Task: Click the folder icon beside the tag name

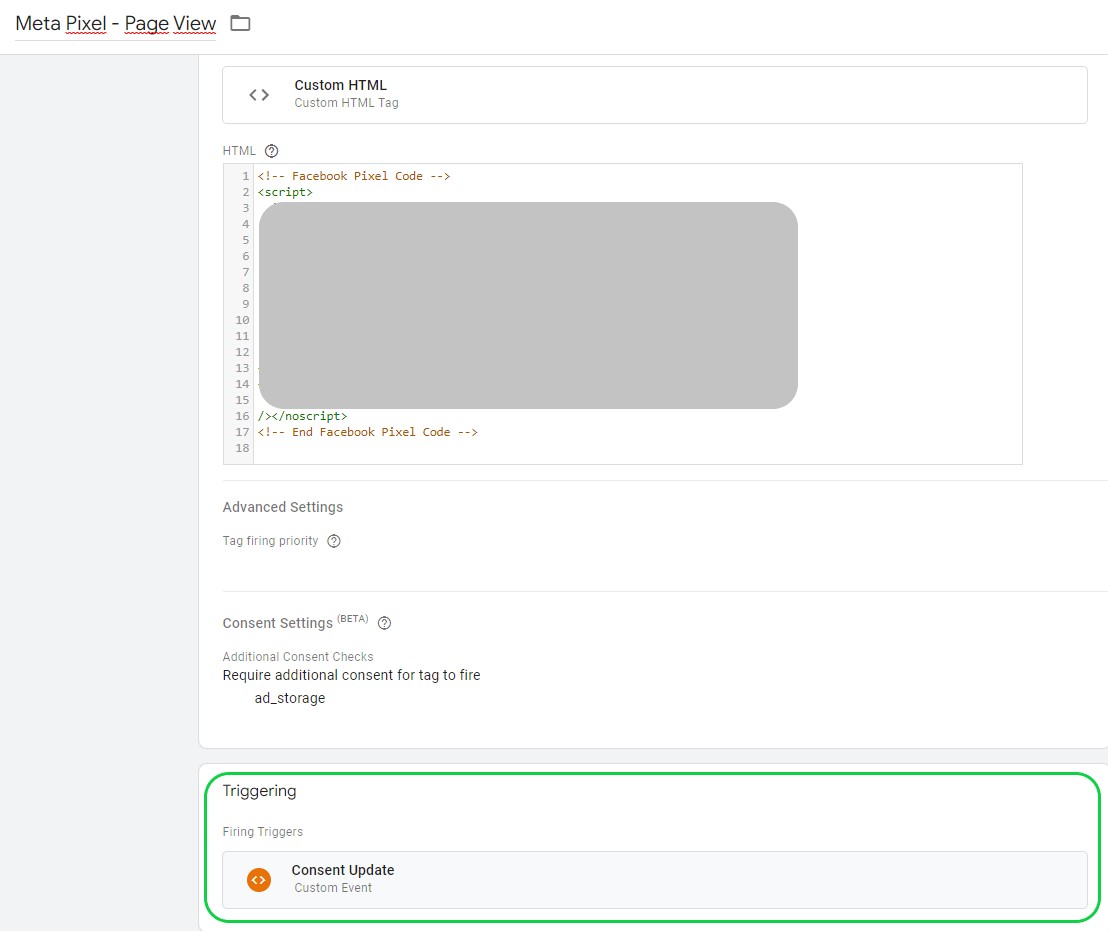Action: (240, 23)
